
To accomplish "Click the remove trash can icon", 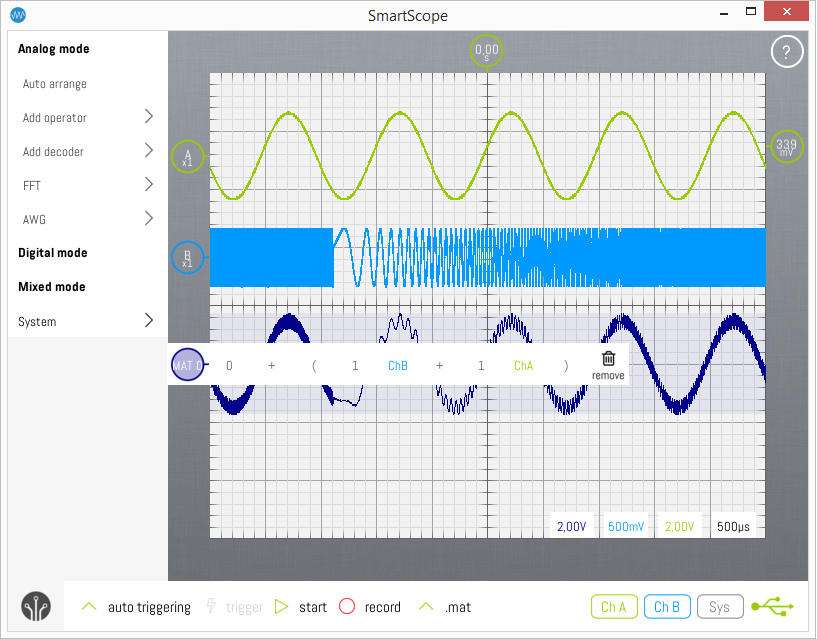I will pyautogui.click(x=608, y=360).
